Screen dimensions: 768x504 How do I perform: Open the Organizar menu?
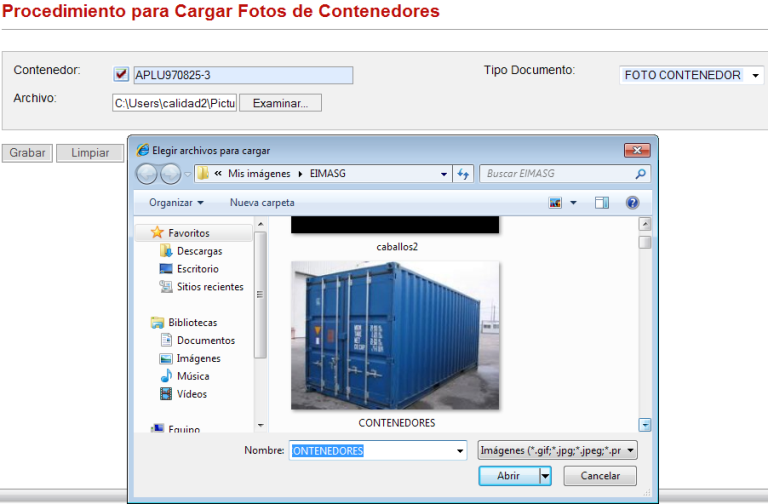pos(176,203)
